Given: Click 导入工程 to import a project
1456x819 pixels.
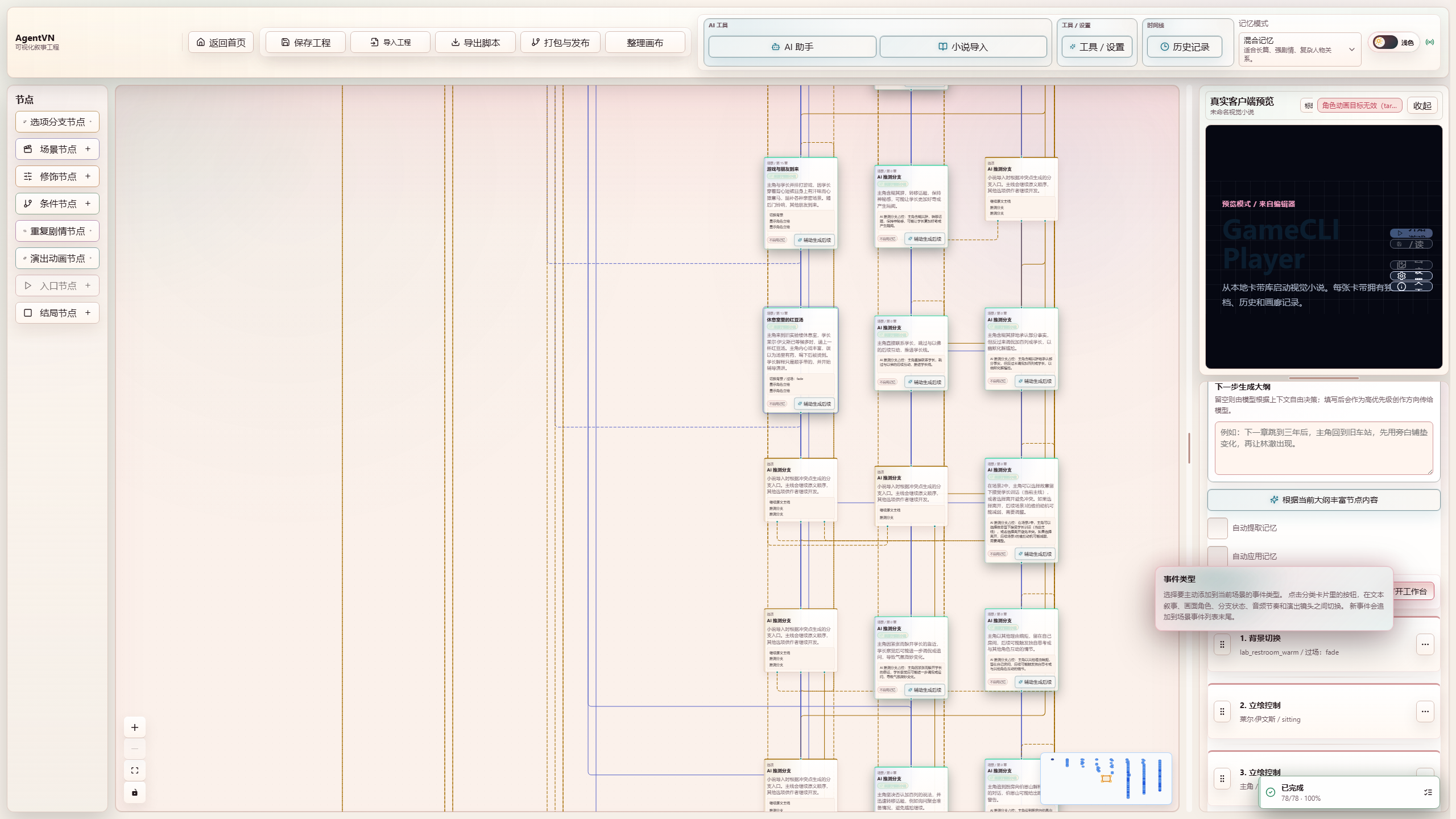Looking at the screenshot, I should pos(391,43).
